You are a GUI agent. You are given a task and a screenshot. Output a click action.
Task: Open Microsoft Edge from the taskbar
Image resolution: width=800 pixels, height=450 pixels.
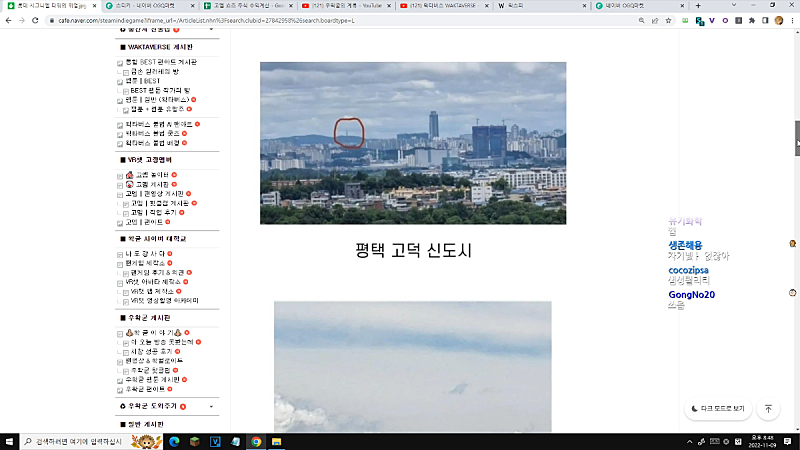pos(172,441)
